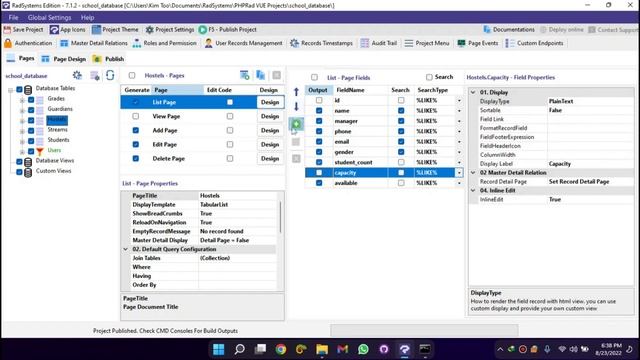Click the copy pages icon in Hostels Pages header
The image size is (640, 360).
[x=260, y=75]
